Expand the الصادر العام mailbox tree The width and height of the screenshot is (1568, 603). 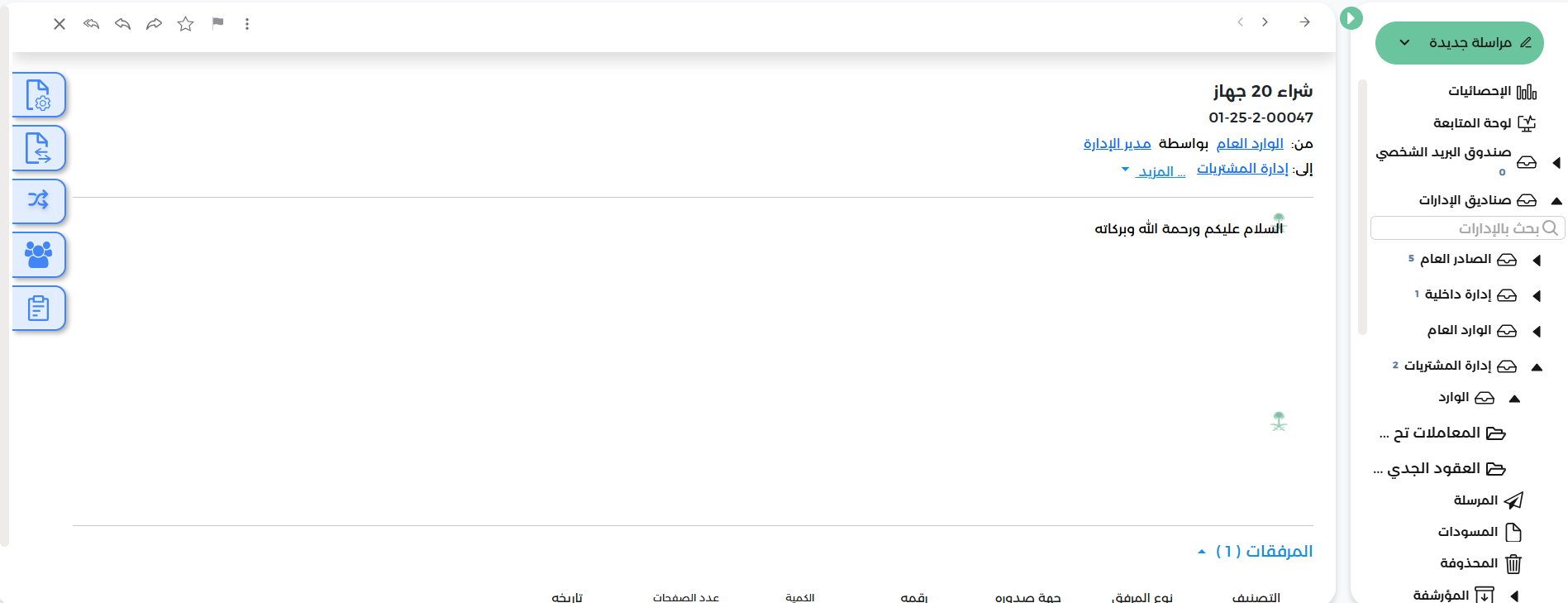tap(1537, 261)
